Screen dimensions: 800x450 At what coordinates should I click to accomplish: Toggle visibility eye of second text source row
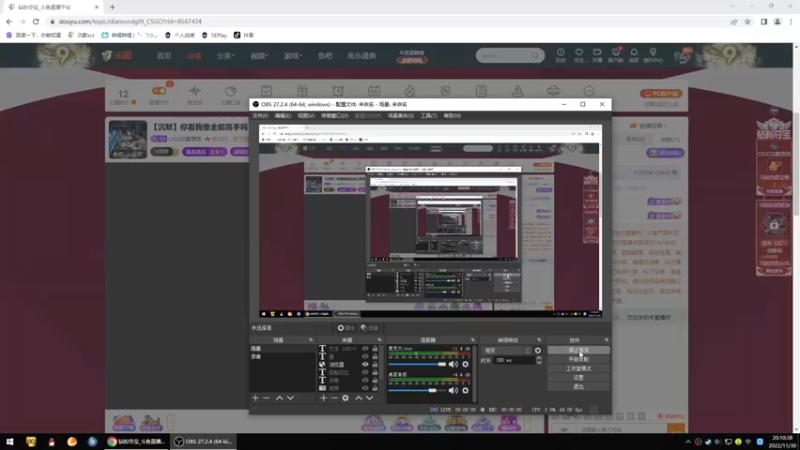pyautogui.click(x=365, y=357)
